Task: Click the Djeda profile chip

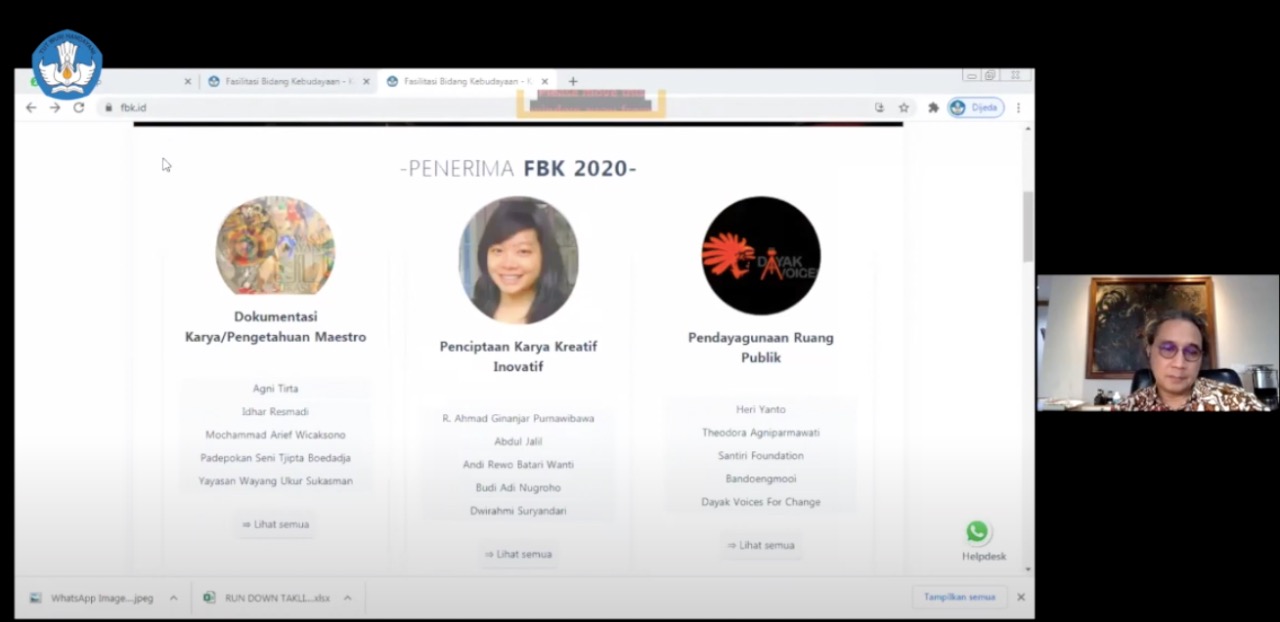Action: pos(975,108)
